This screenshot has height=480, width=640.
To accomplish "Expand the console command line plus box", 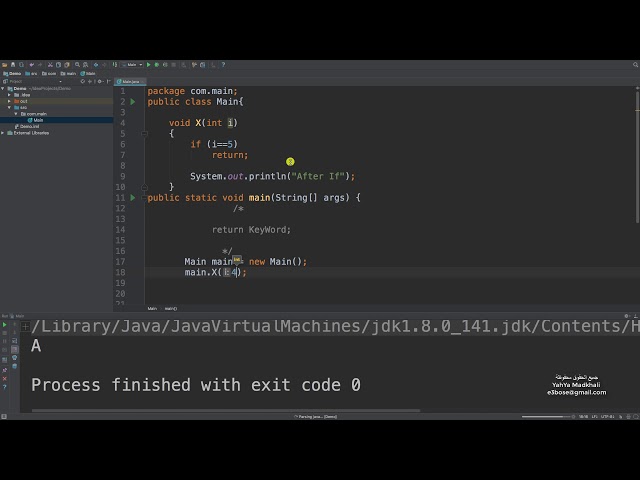I will [25, 326].
